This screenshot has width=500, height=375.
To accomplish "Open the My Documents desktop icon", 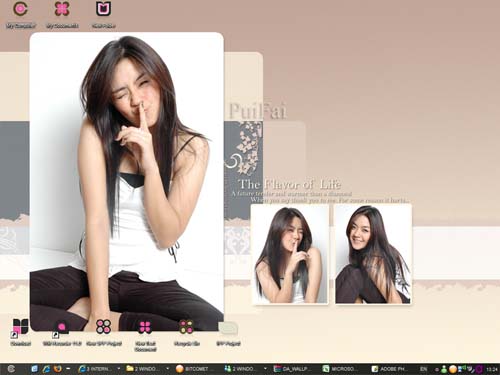I will [62, 9].
